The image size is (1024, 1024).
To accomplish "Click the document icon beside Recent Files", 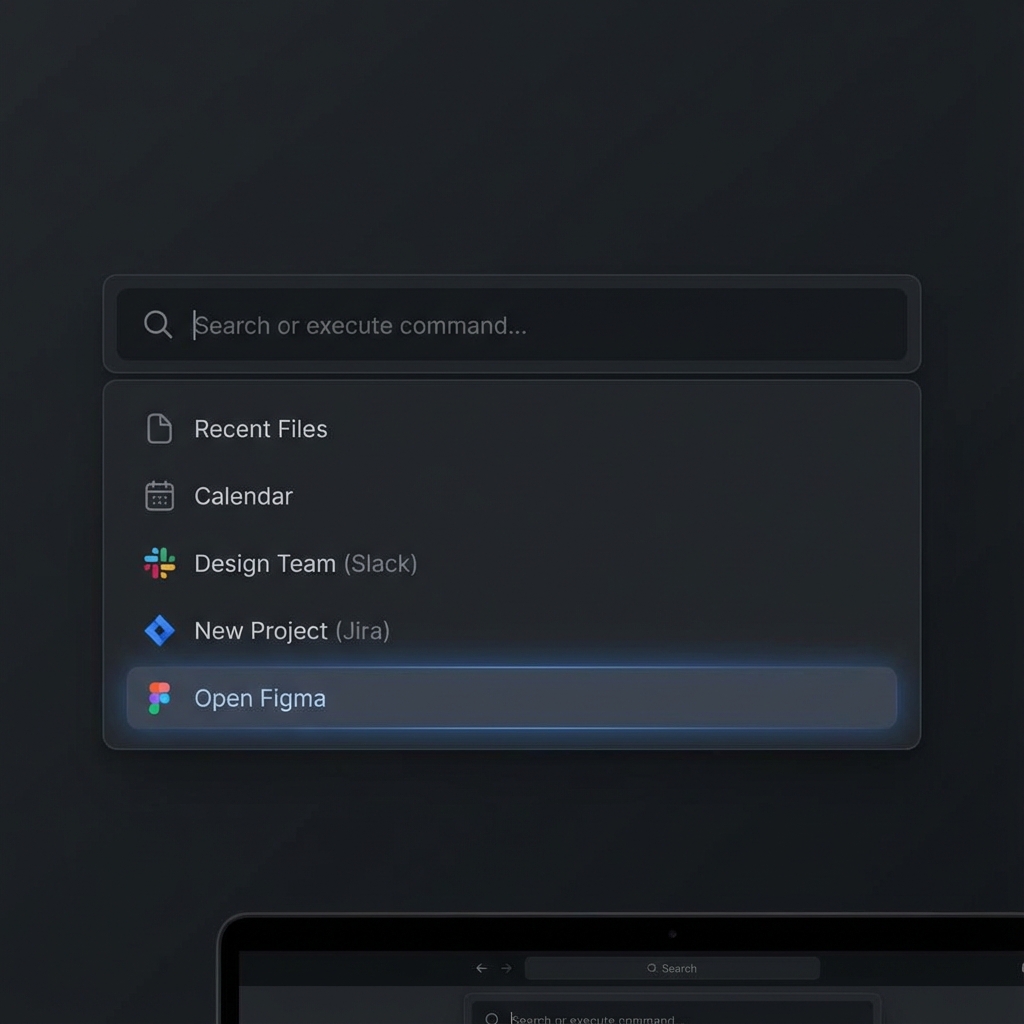I will point(159,428).
